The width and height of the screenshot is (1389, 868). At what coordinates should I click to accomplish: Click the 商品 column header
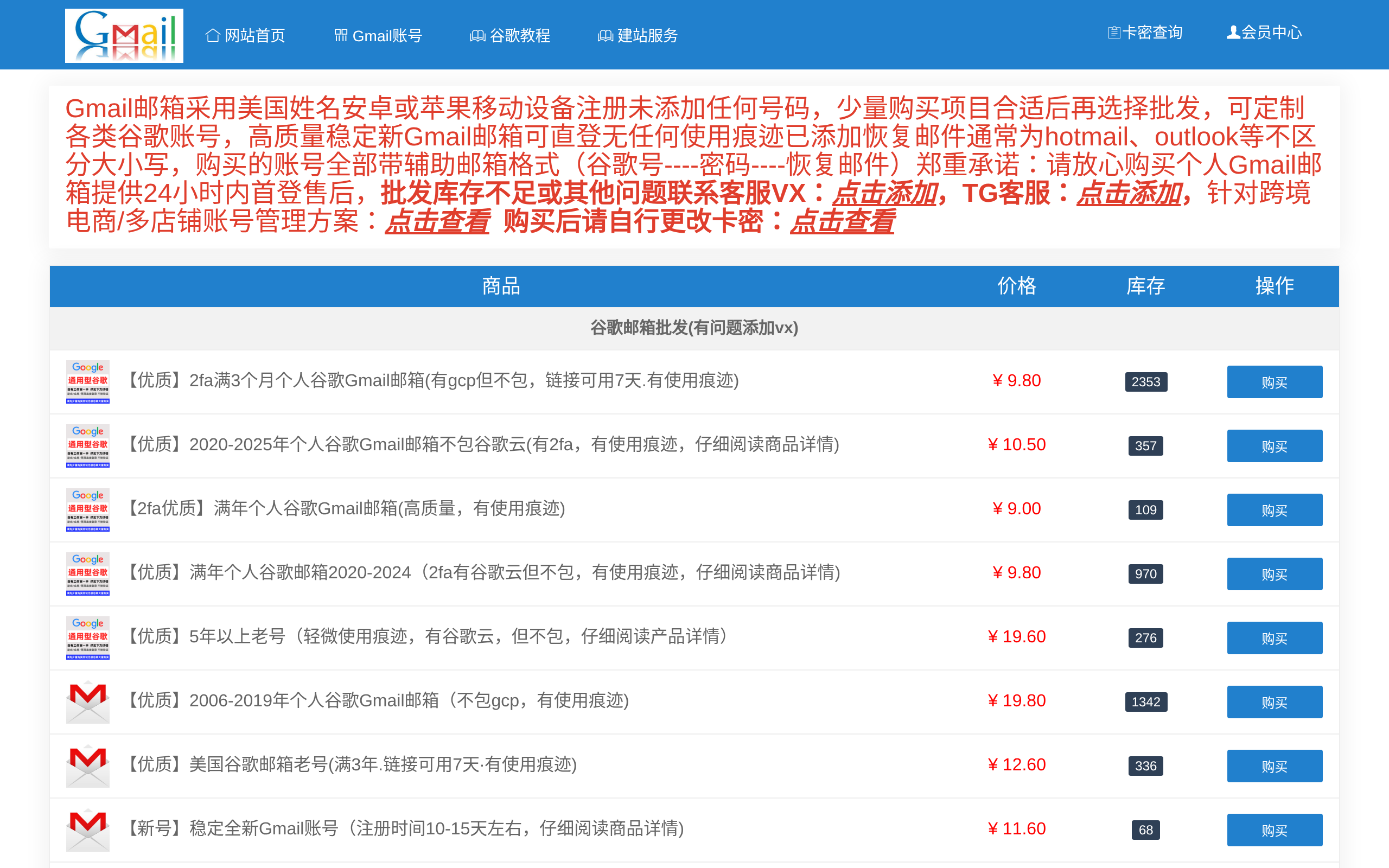click(x=501, y=286)
